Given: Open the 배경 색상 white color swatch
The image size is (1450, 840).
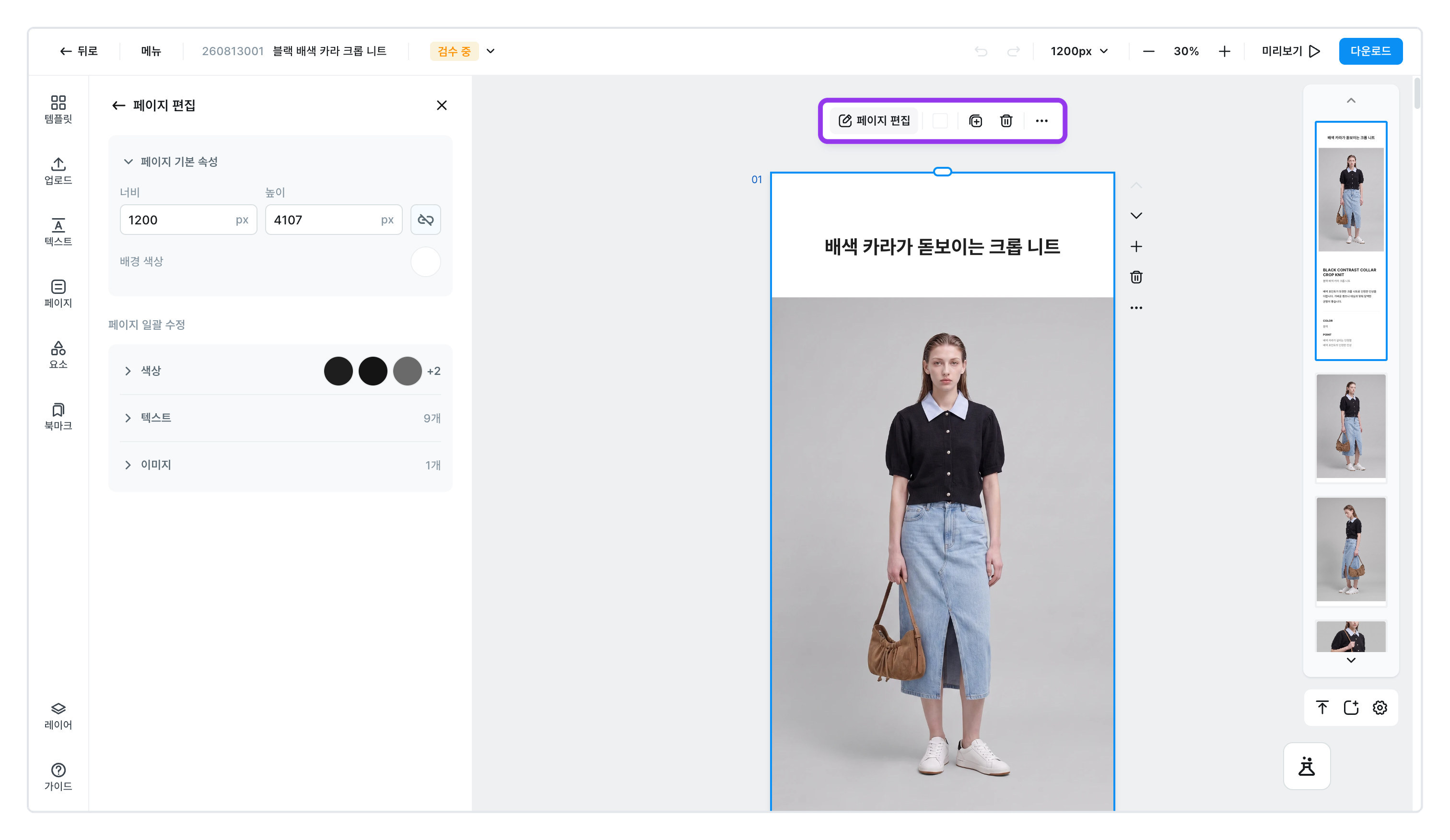Looking at the screenshot, I should click(x=425, y=262).
